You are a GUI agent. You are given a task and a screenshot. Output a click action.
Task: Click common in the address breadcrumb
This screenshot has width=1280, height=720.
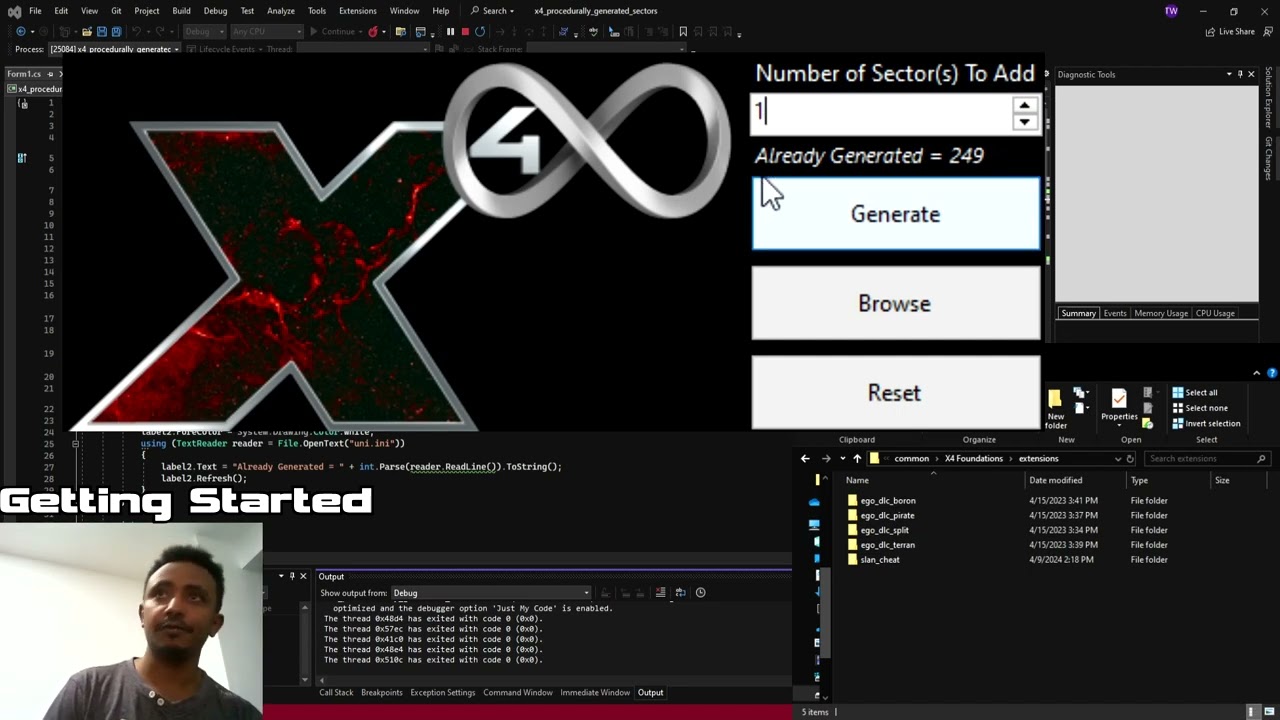[x=911, y=459]
